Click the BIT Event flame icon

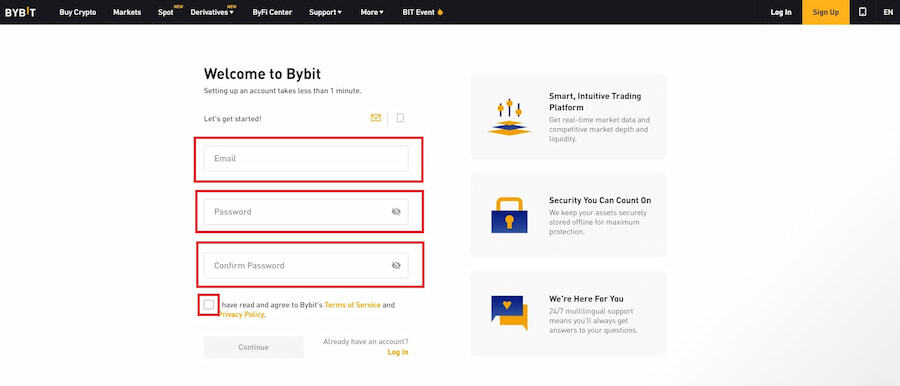pyautogui.click(x=440, y=12)
